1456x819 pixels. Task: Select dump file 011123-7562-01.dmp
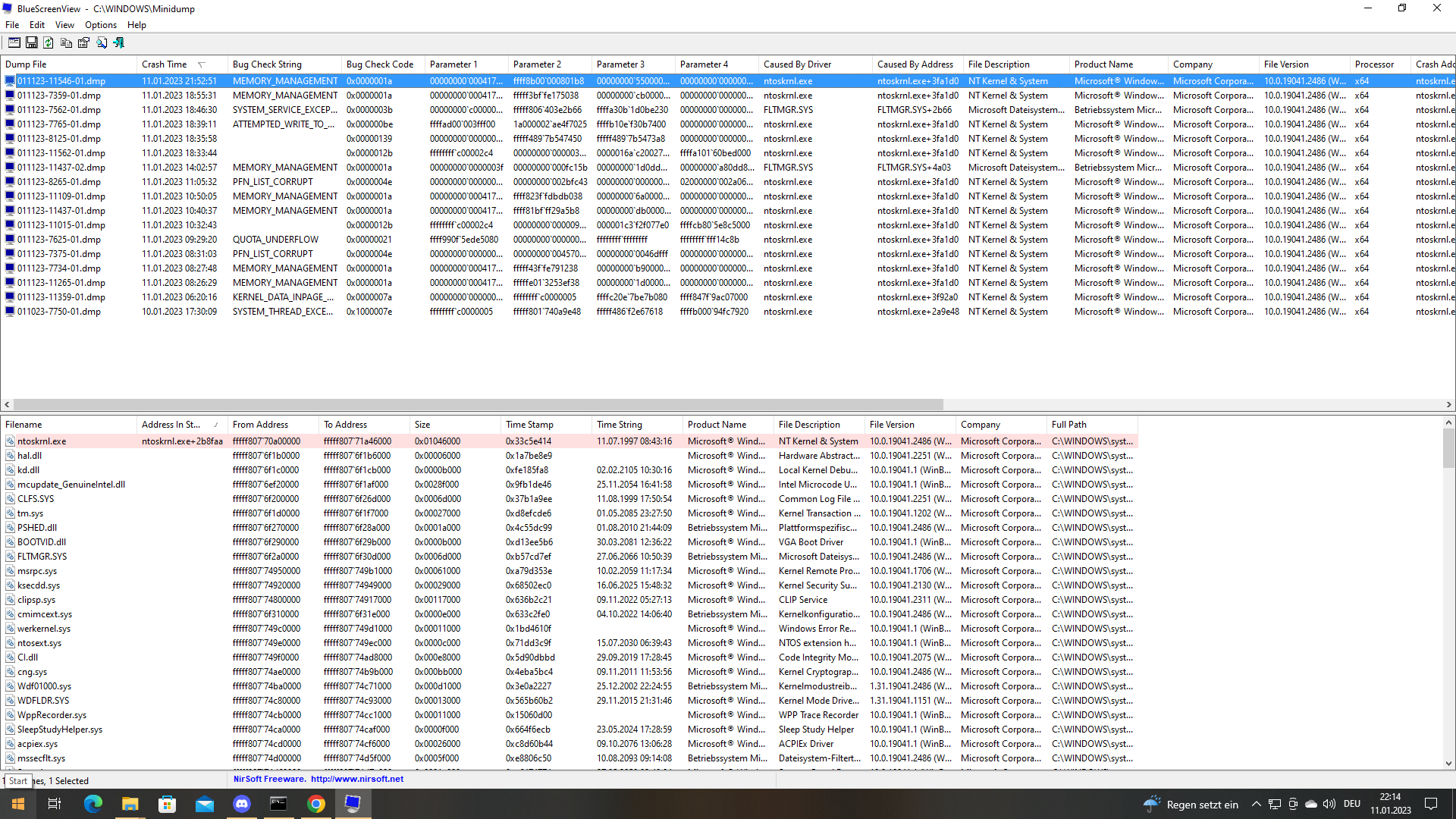click(59, 110)
